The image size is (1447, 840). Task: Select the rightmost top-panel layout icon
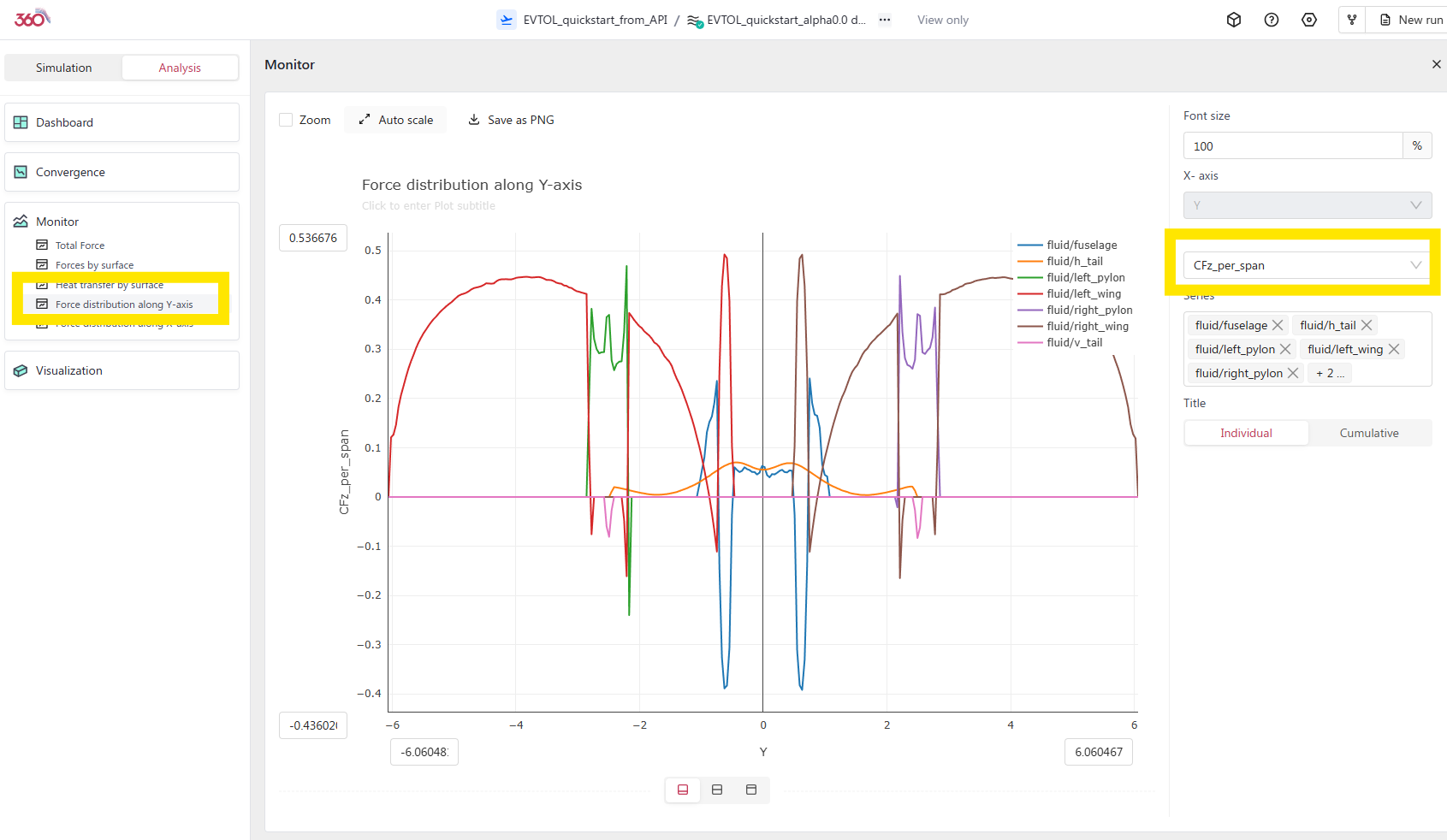click(751, 790)
